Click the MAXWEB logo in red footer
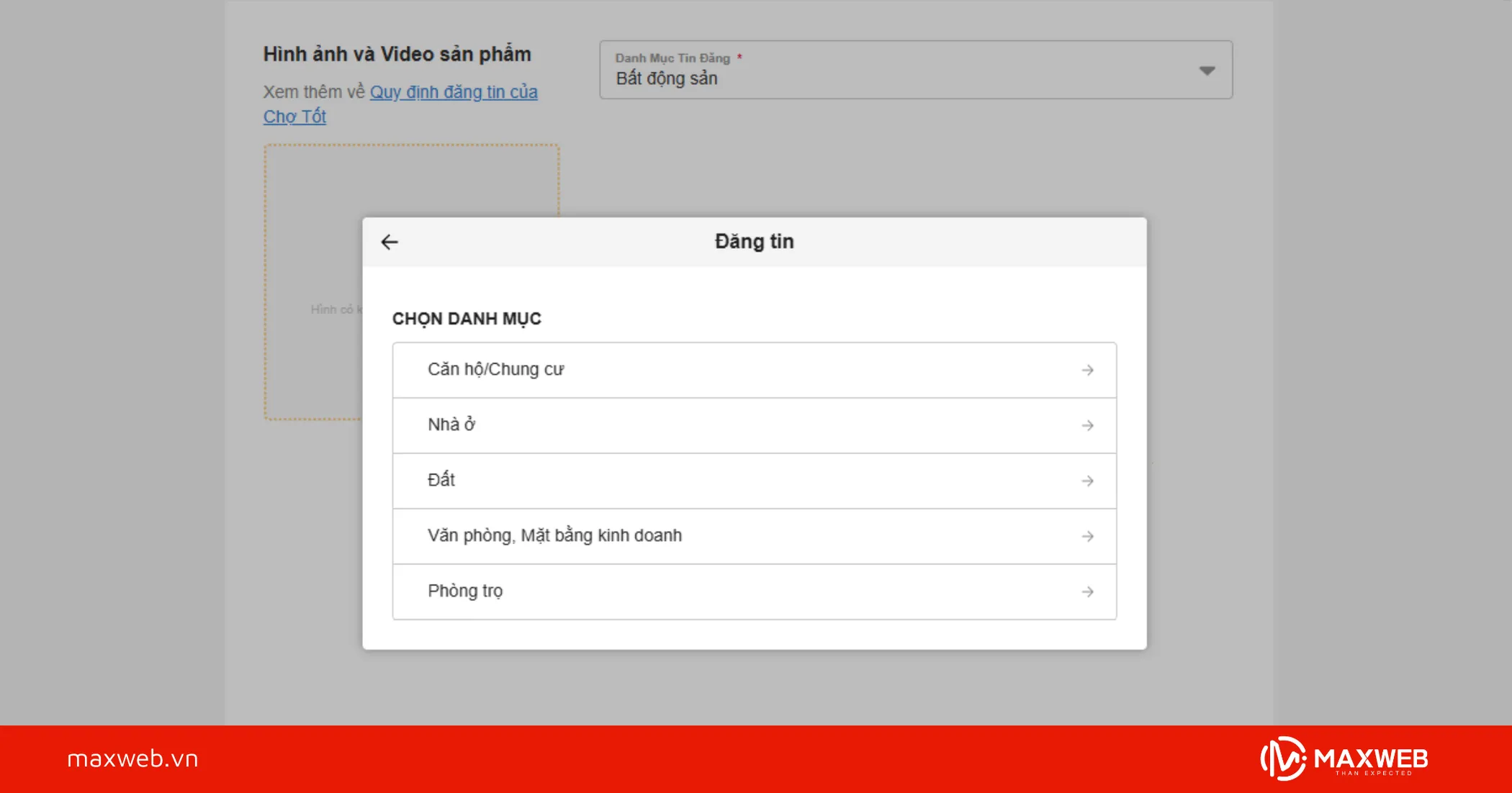Screen dimensions: 1512x793 (1344, 758)
